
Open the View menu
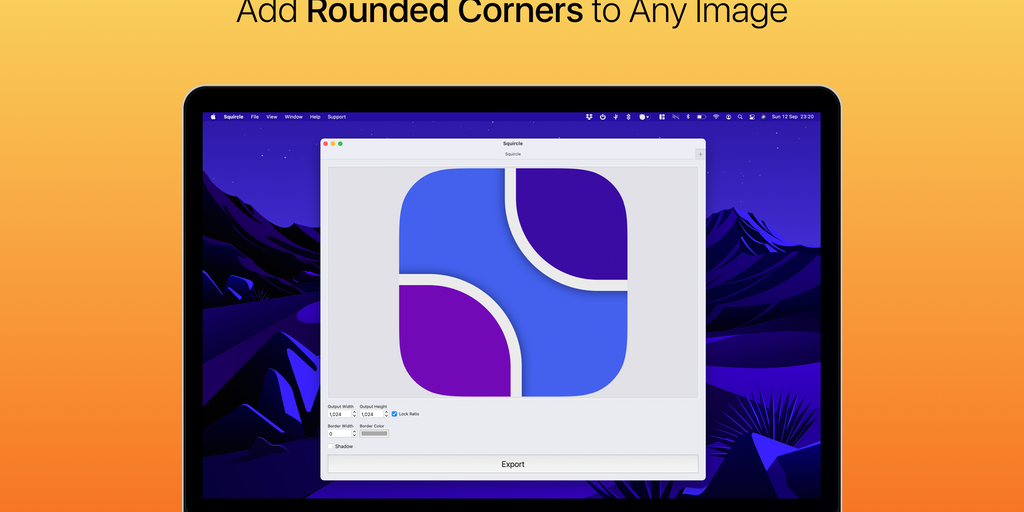[272, 117]
